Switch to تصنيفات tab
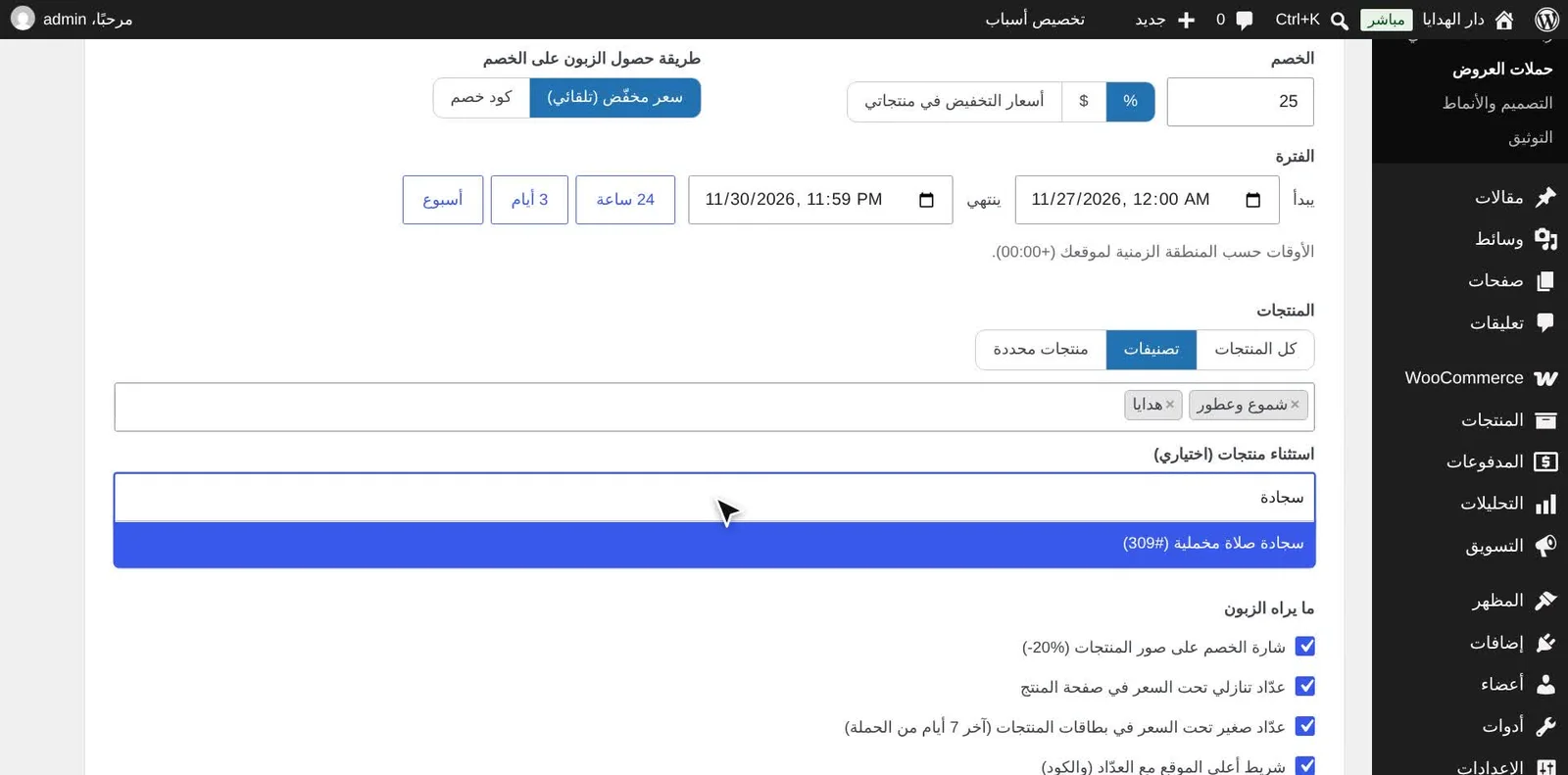 (1151, 350)
